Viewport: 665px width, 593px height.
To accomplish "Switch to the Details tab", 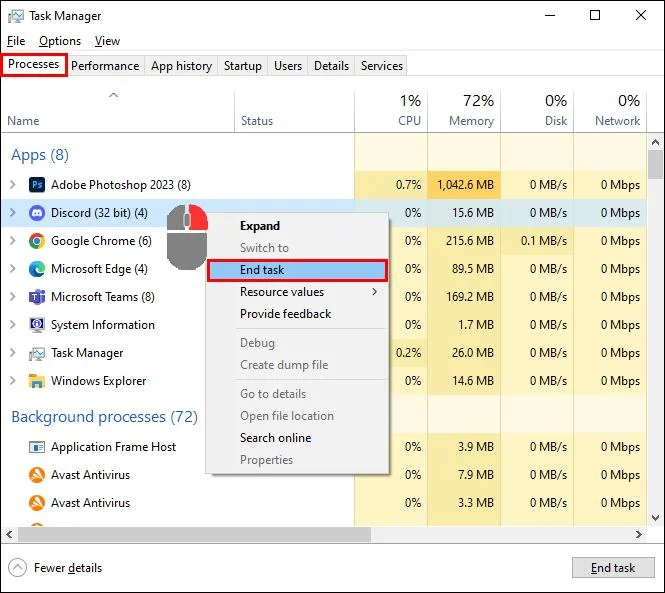I will (x=332, y=66).
